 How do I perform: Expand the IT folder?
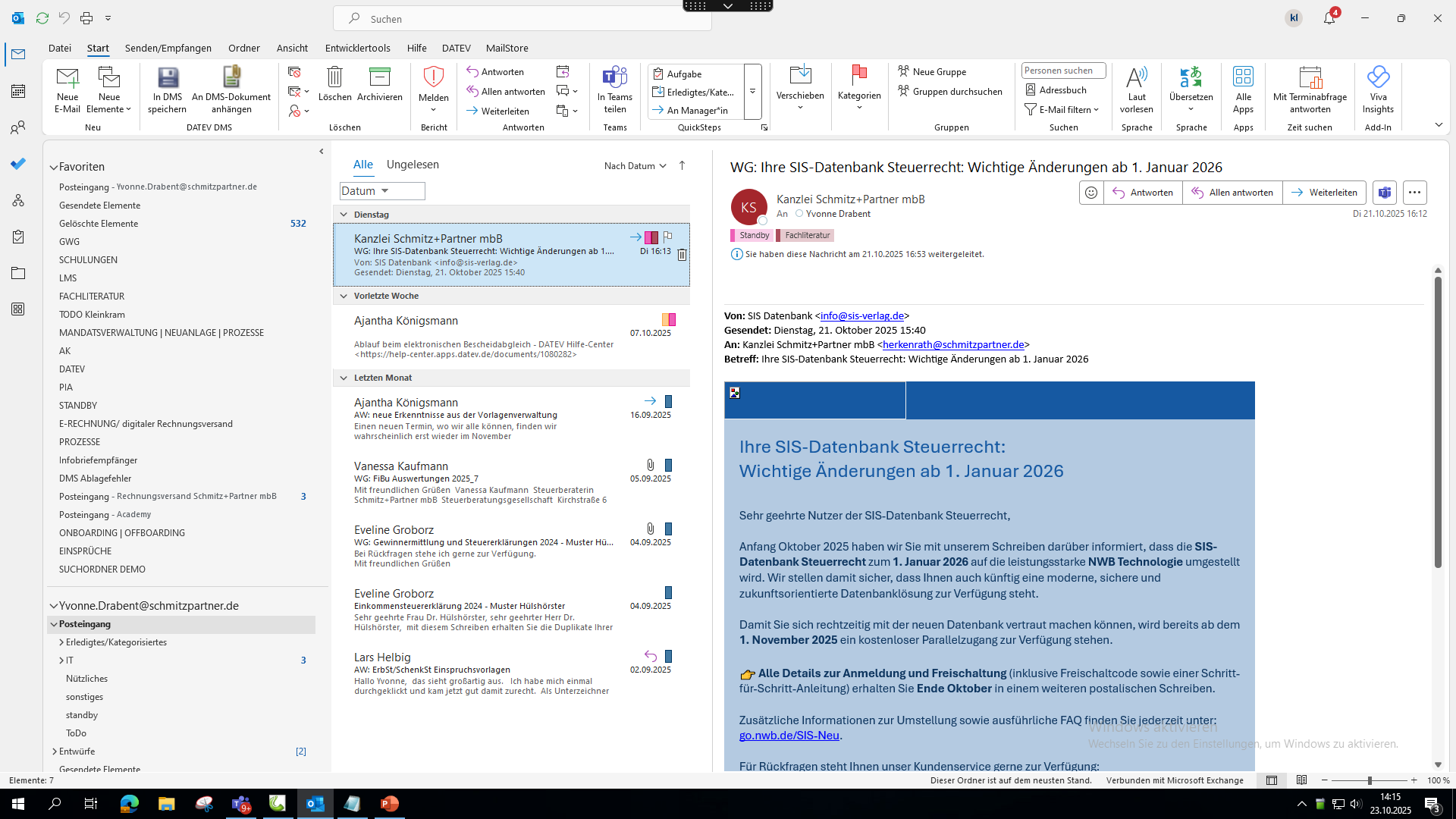coord(61,661)
